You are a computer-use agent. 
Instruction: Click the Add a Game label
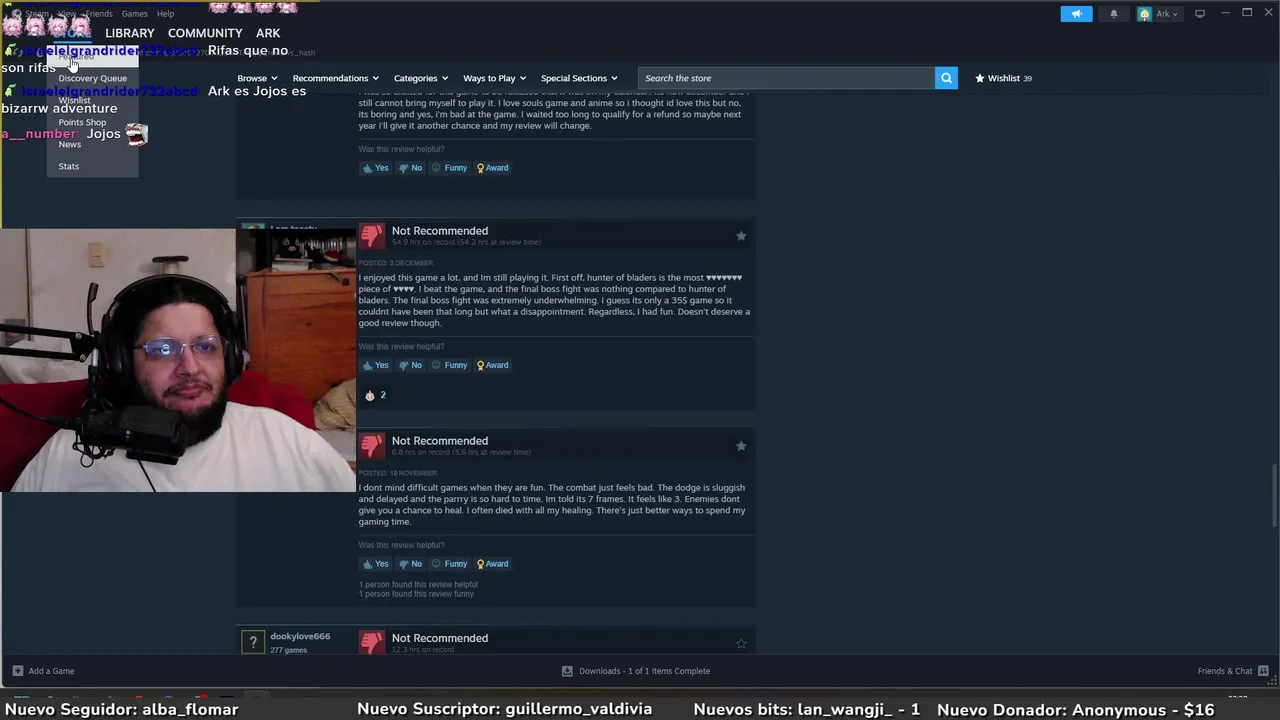tap(51, 671)
